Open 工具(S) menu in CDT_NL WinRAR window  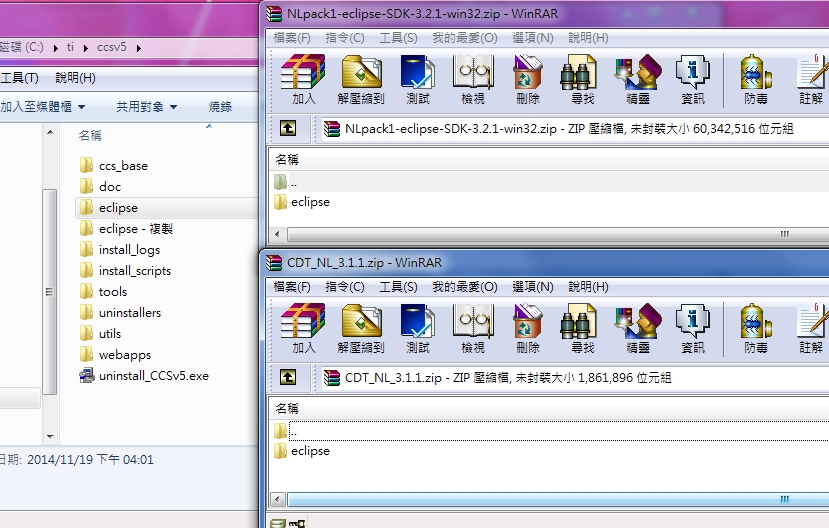click(x=398, y=287)
